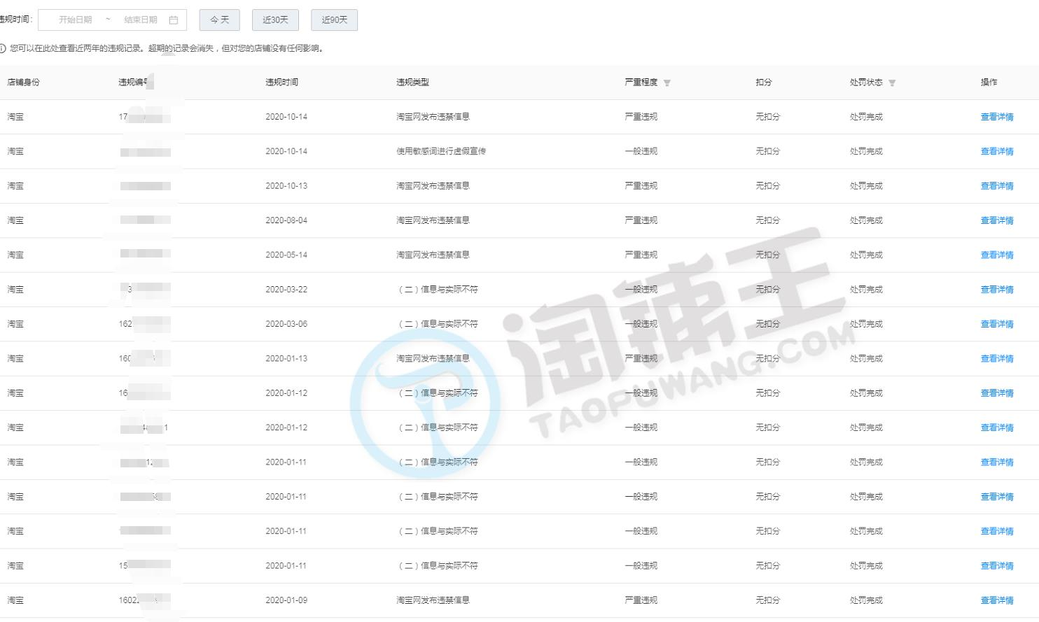
Task: Select the date cell 2020-03-06
Action: click(286, 324)
